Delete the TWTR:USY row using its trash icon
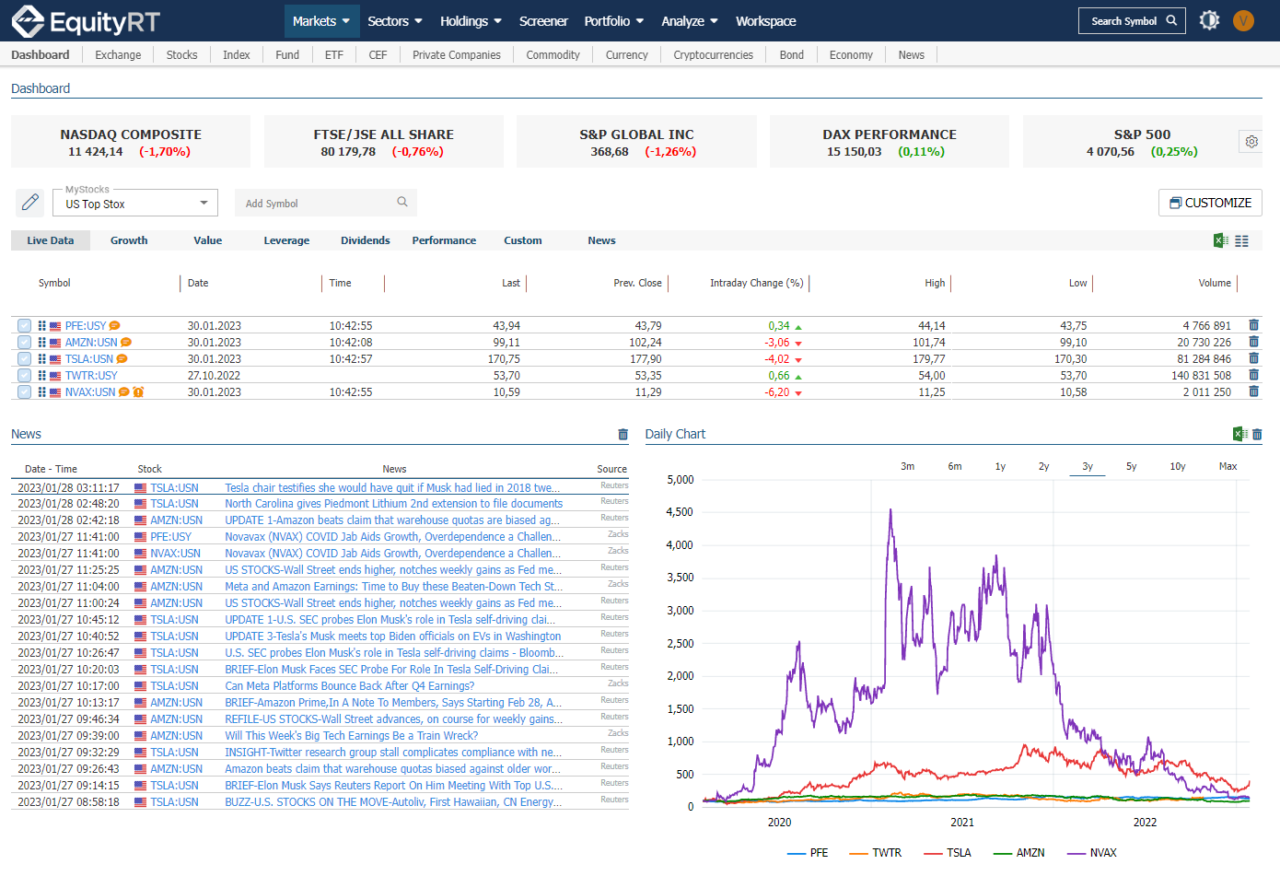The width and height of the screenshot is (1280, 876). tap(1254, 375)
